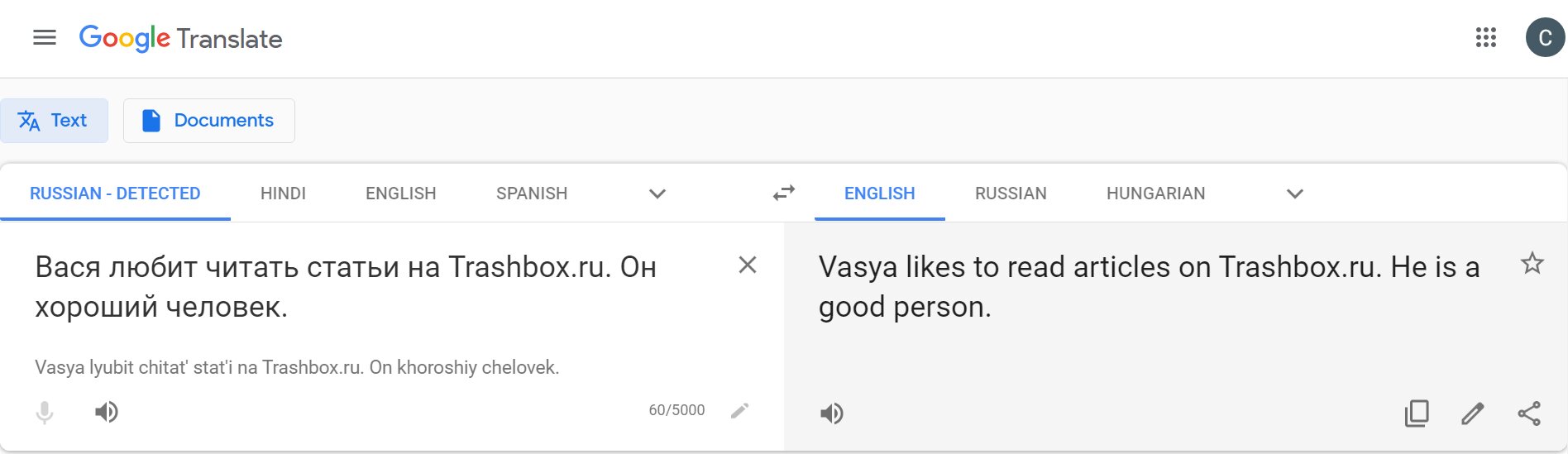Select Hindi as source language
1568x454 pixels.
[283, 194]
